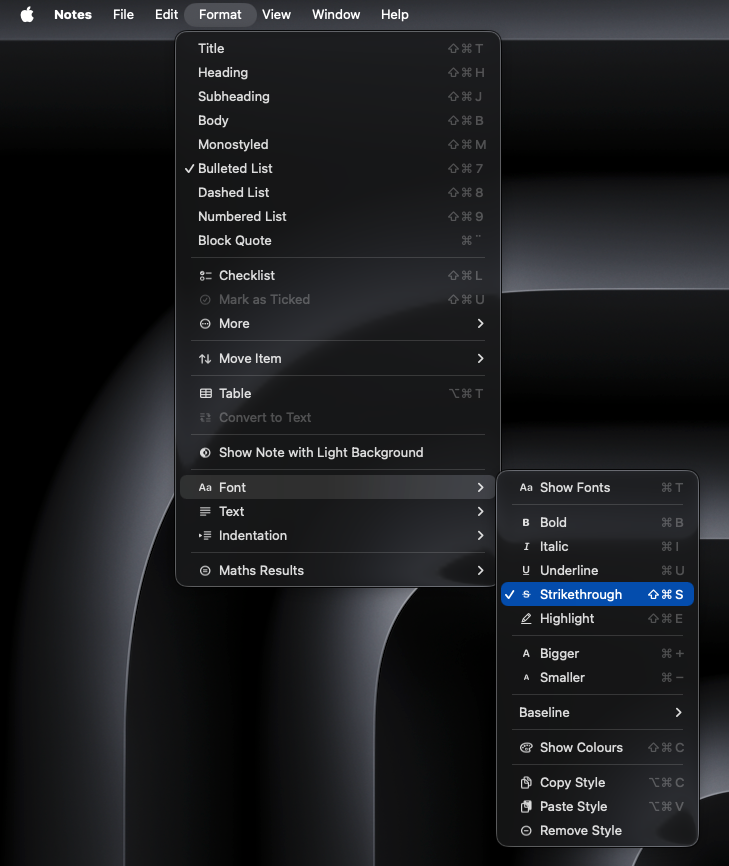Image resolution: width=729 pixels, height=866 pixels.
Task: Click the Paste Style clipboard icon
Action: 526,807
